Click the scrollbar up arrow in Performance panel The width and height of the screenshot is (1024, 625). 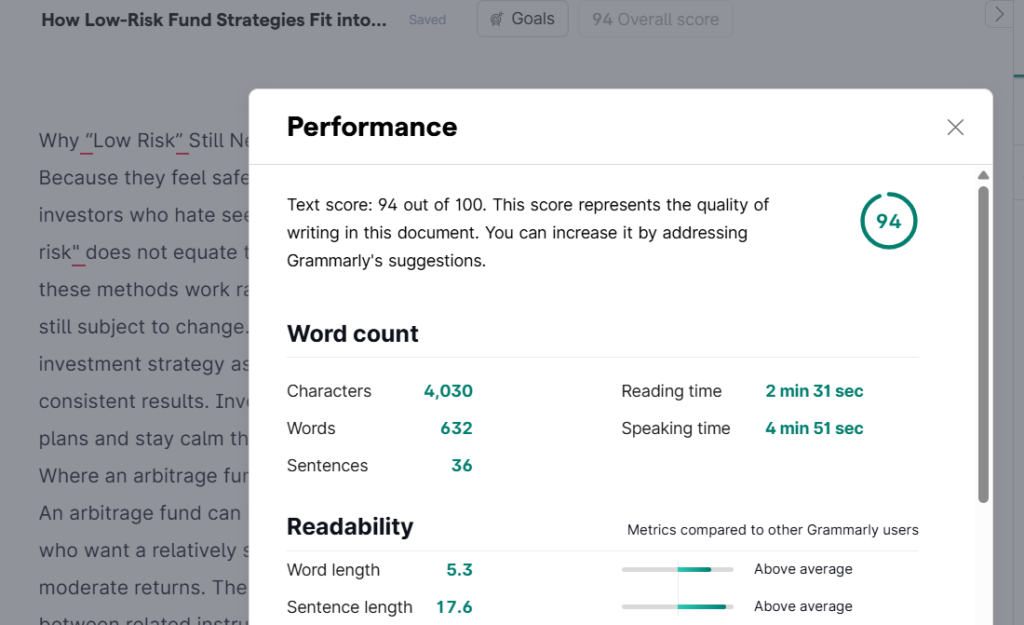point(983,175)
